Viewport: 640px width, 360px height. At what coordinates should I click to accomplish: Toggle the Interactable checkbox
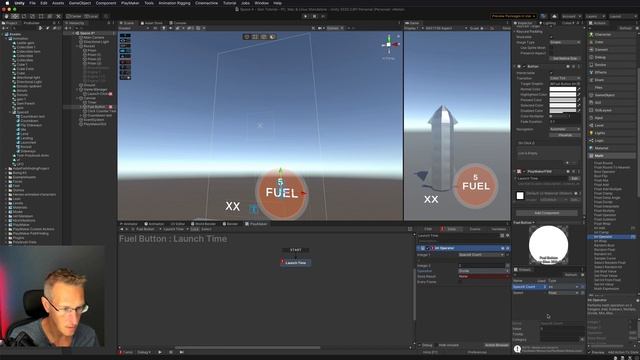coord(551,73)
